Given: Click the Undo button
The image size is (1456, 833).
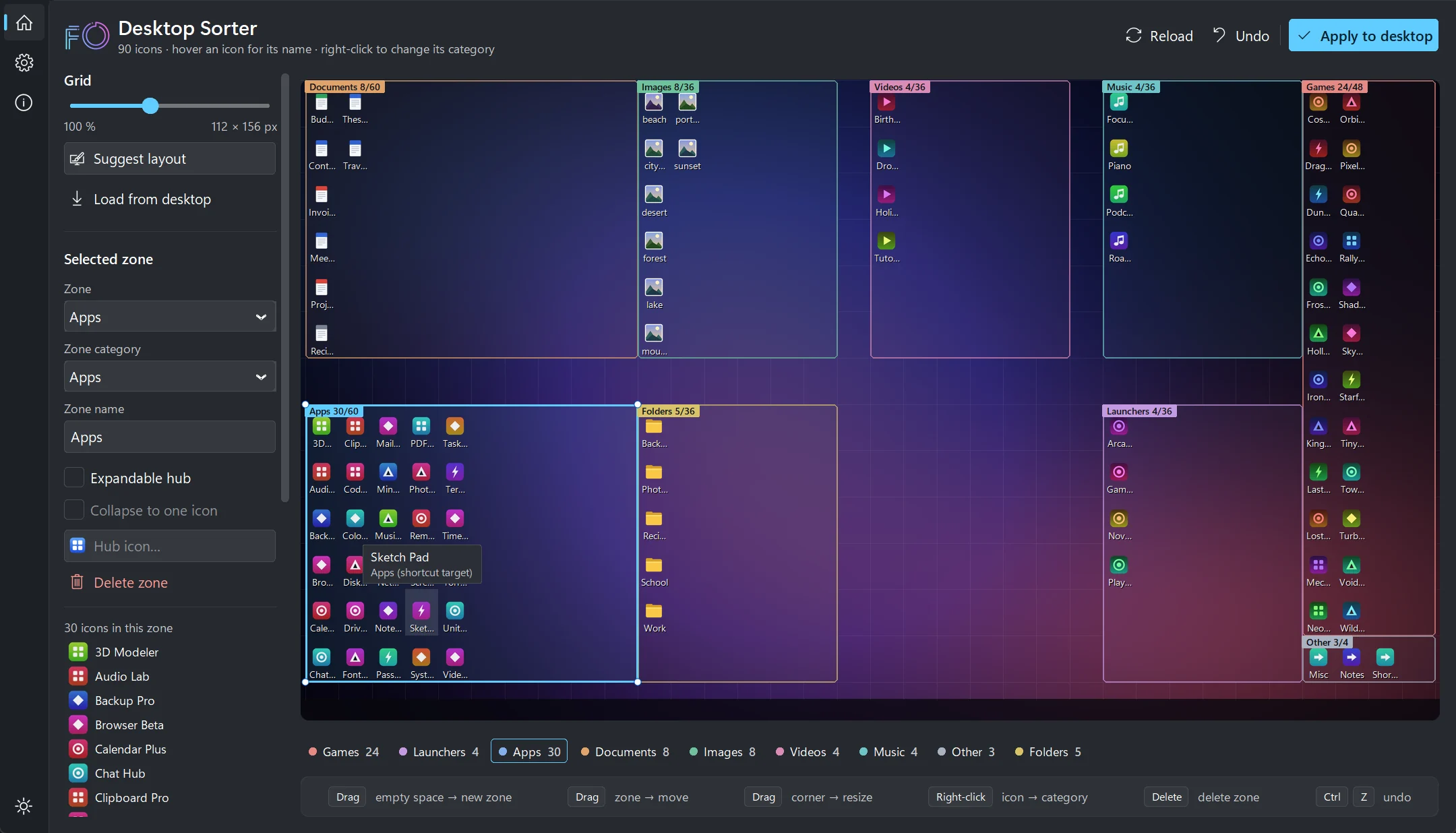Looking at the screenshot, I should (1241, 36).
